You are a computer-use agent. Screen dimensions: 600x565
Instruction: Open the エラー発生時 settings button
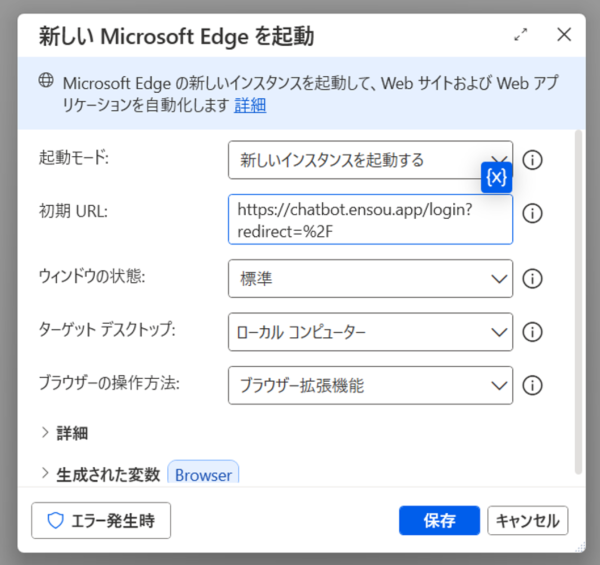[100, 520]
